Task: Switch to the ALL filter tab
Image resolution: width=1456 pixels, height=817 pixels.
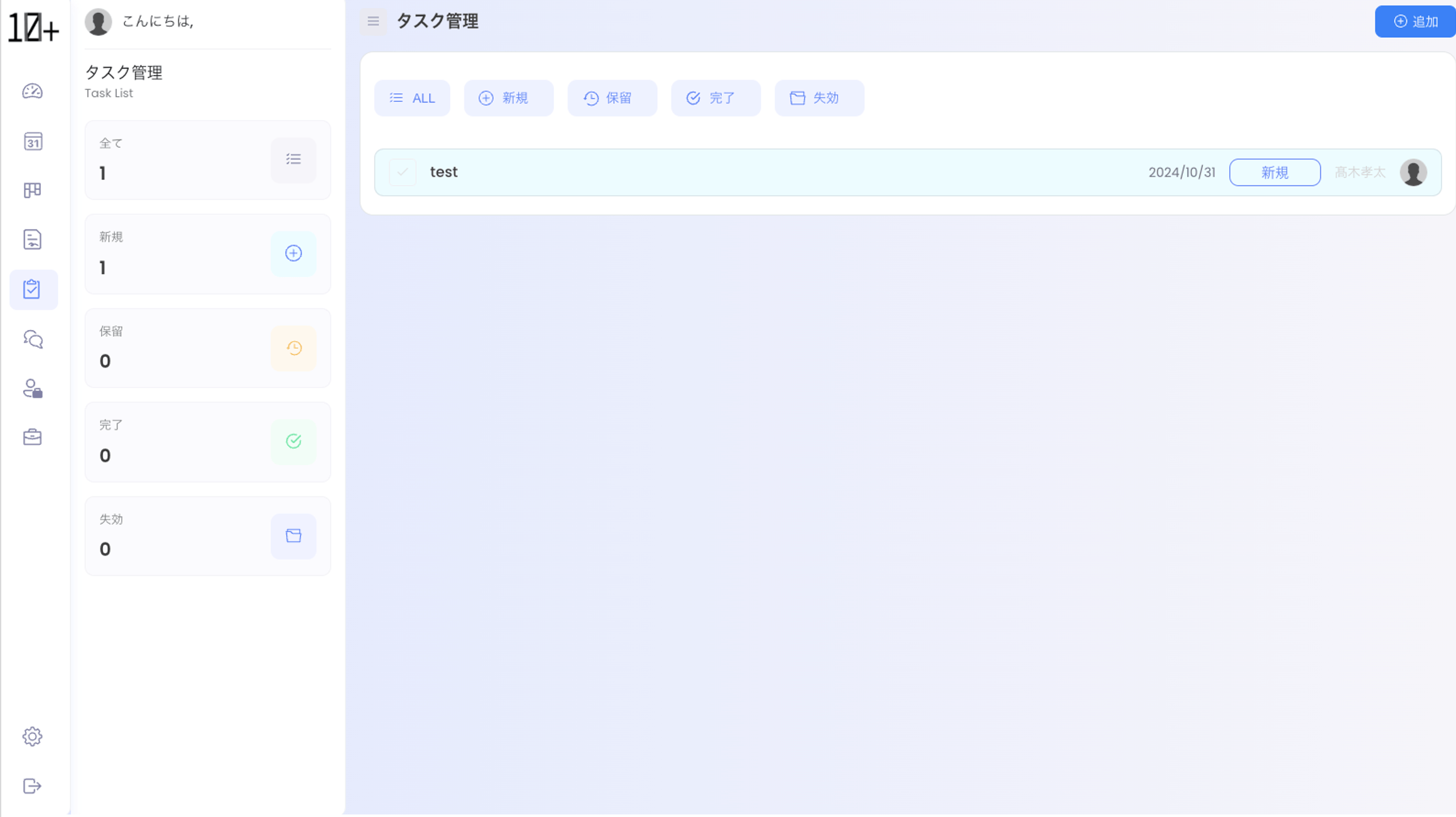Action: click(412, 98)
